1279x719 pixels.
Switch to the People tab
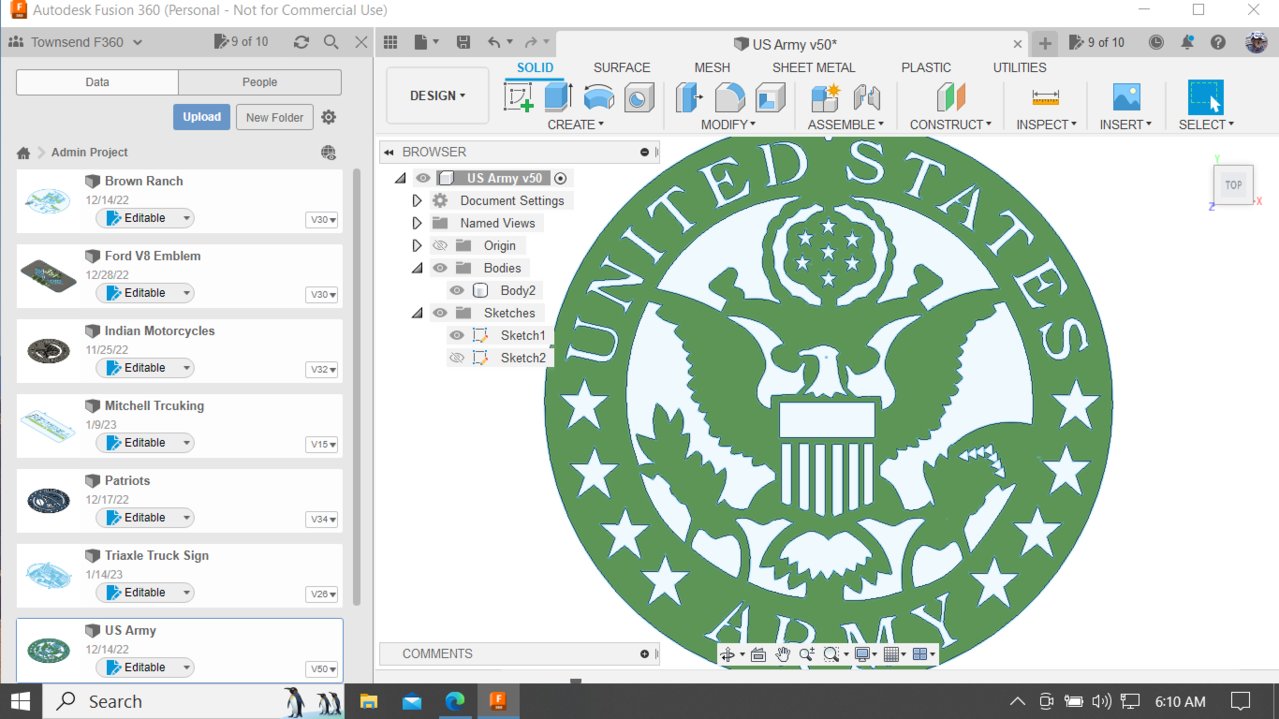pos(260,82)
